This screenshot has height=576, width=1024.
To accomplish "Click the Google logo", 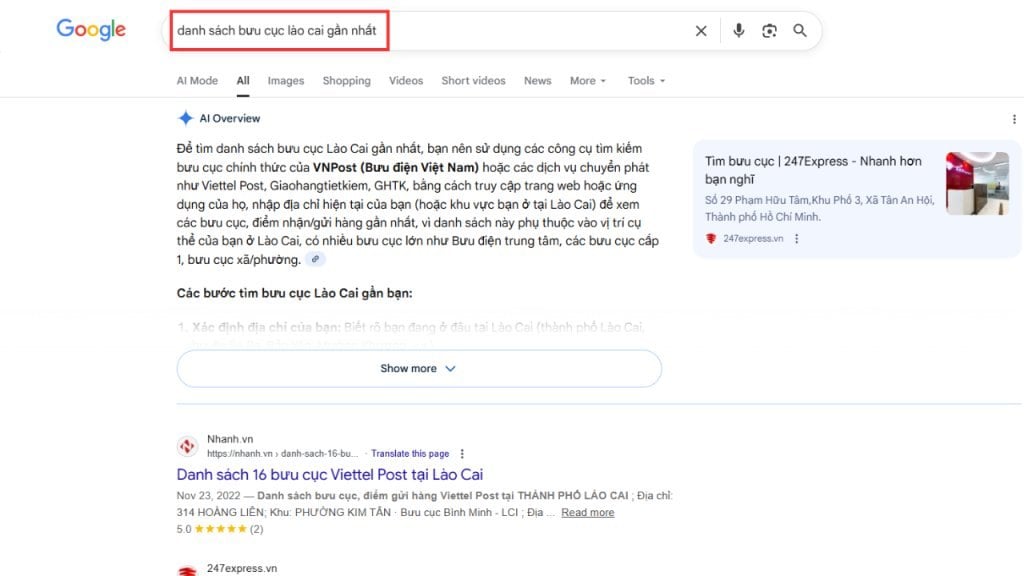I will (91, 30).
